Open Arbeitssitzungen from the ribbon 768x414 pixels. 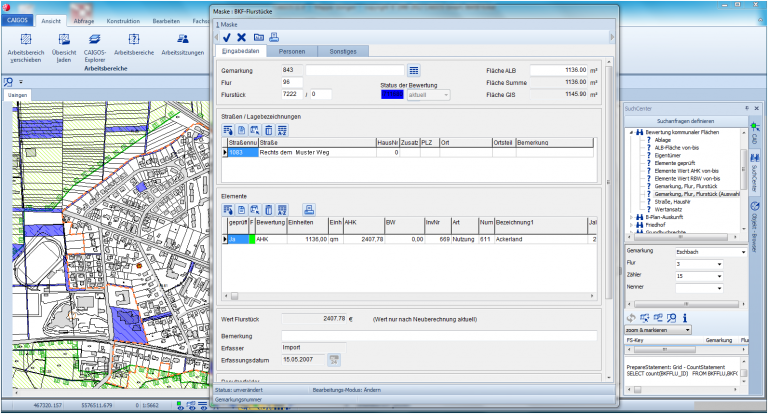[182, 38]
